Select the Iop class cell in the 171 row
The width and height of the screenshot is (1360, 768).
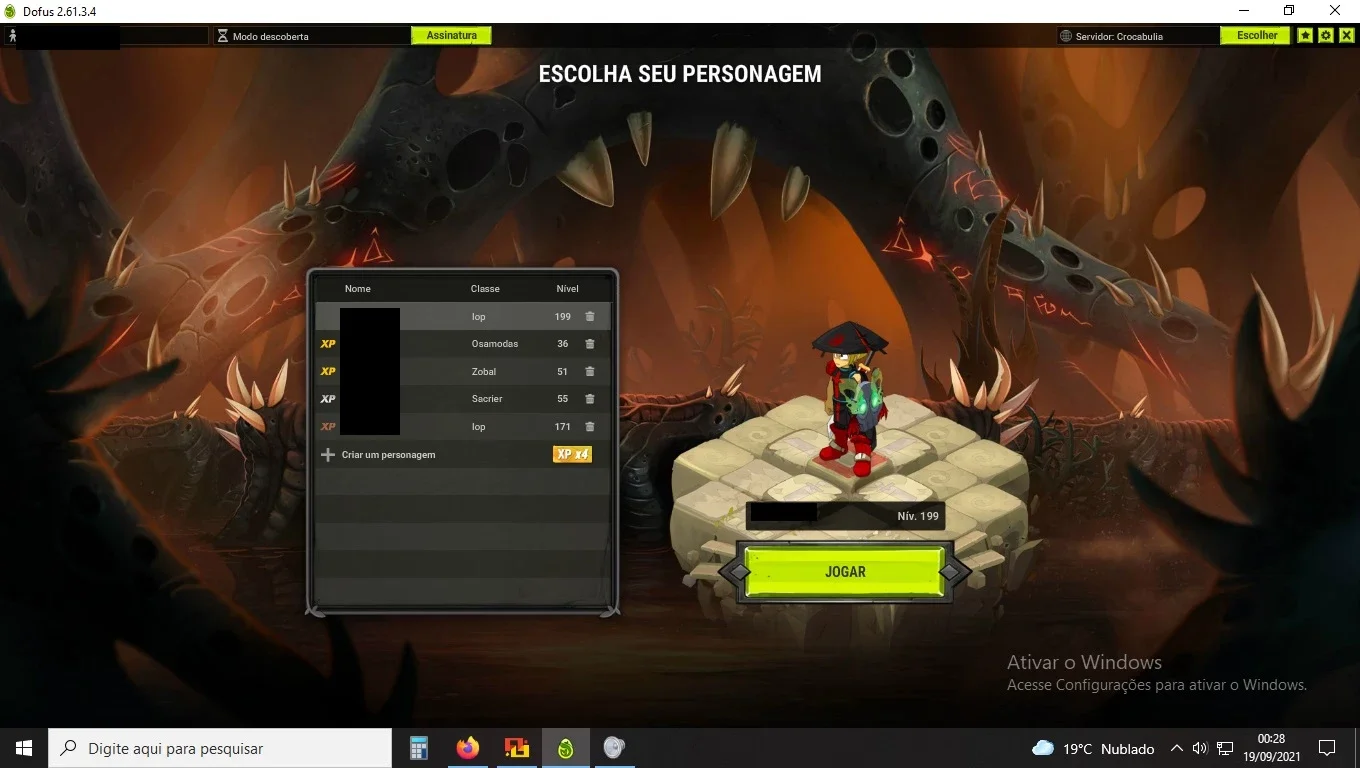(x=479, y=427)
